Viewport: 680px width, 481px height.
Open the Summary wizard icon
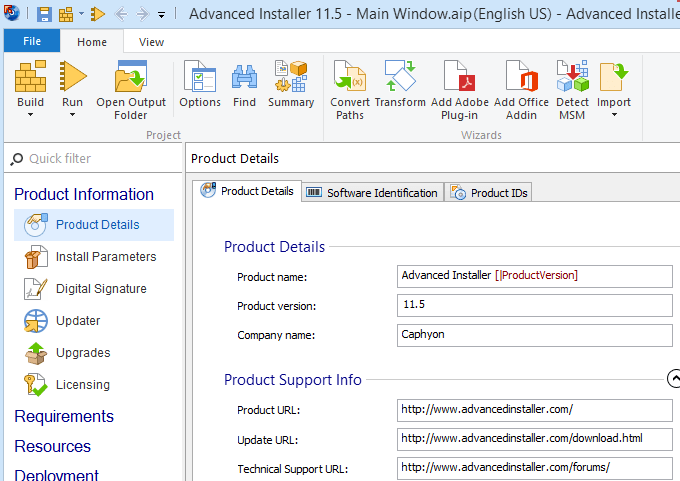tap(291, 78)
